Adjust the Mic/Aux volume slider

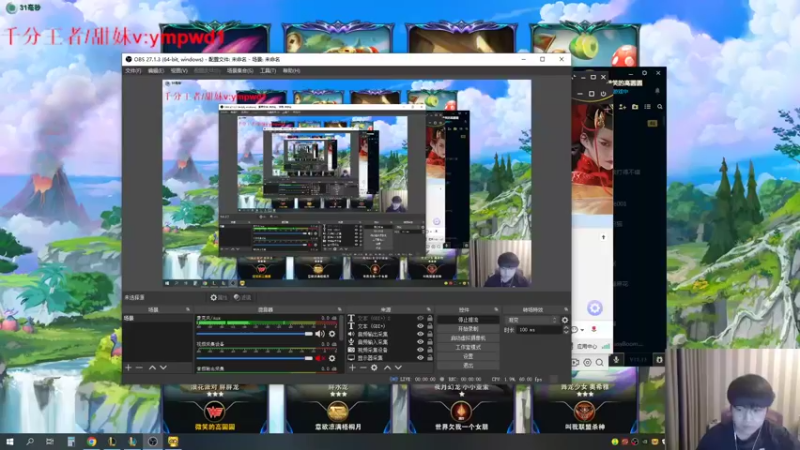pos(255,334)
